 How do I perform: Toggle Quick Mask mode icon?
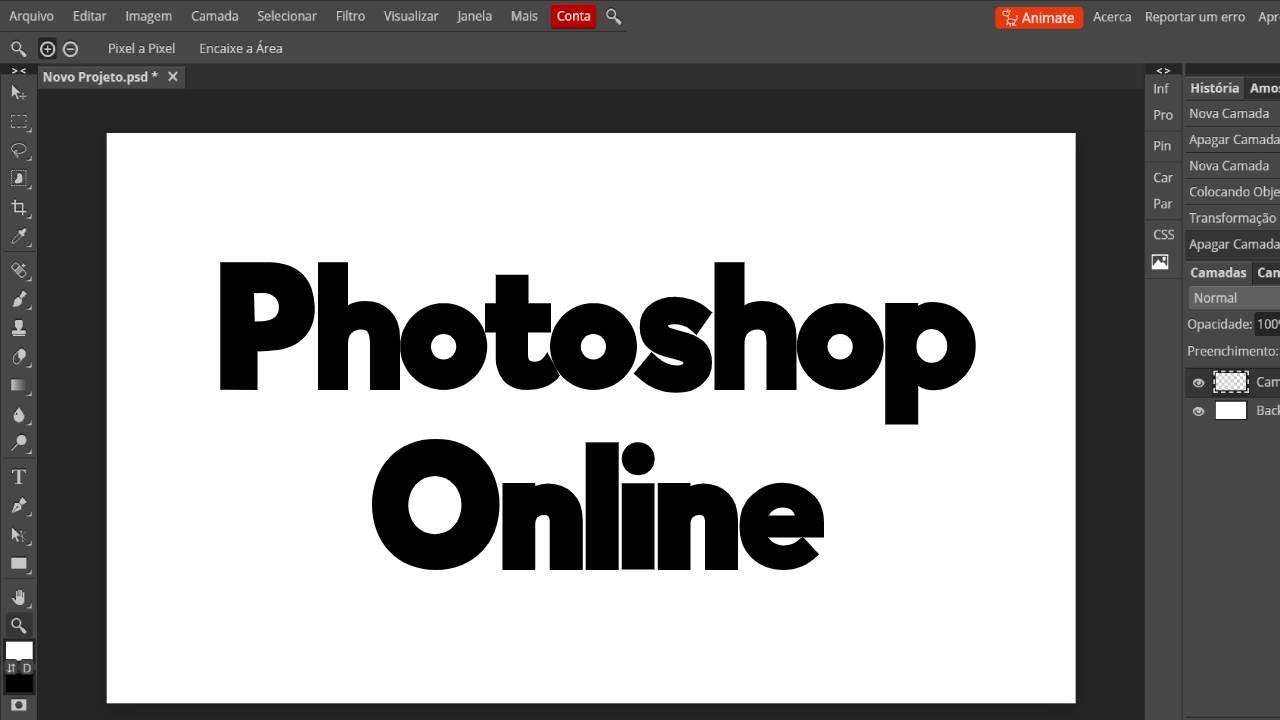18,705
